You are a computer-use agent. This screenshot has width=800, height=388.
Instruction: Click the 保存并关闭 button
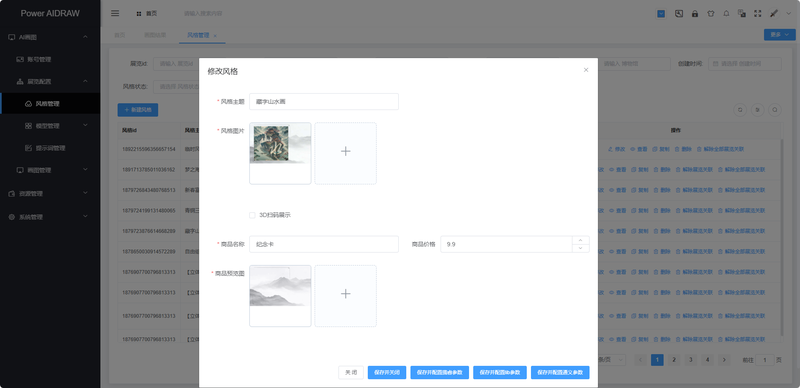tap(387, 372)
